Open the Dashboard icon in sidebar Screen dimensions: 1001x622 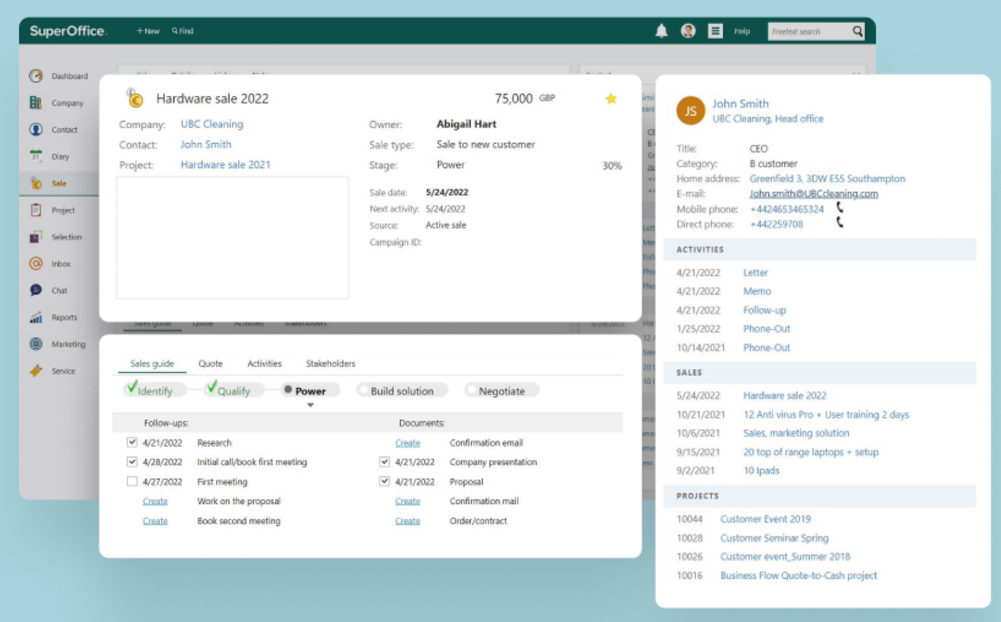pyautogui.click(x=36, y=76)
